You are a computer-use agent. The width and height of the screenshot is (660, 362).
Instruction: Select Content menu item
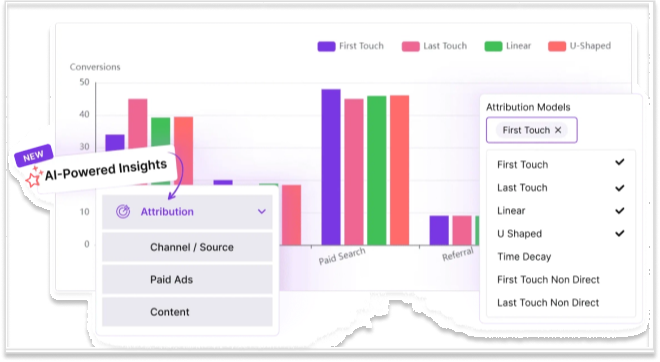(x=187, y=312)
